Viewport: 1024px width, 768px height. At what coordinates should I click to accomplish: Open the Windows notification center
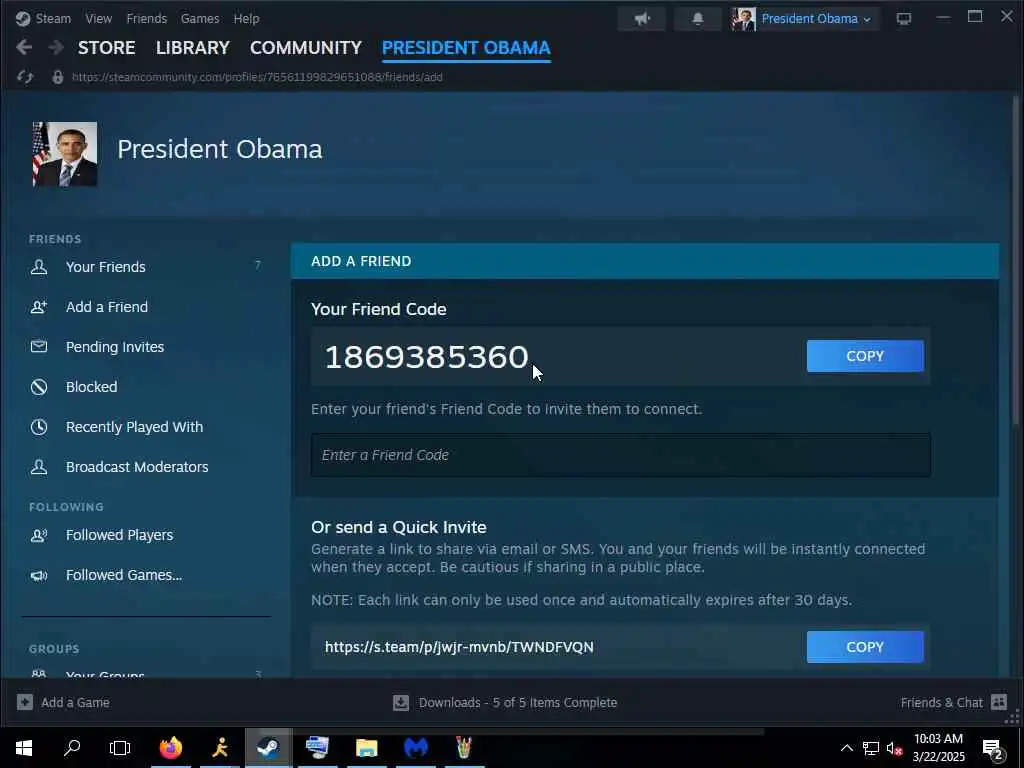coord(993,749)
